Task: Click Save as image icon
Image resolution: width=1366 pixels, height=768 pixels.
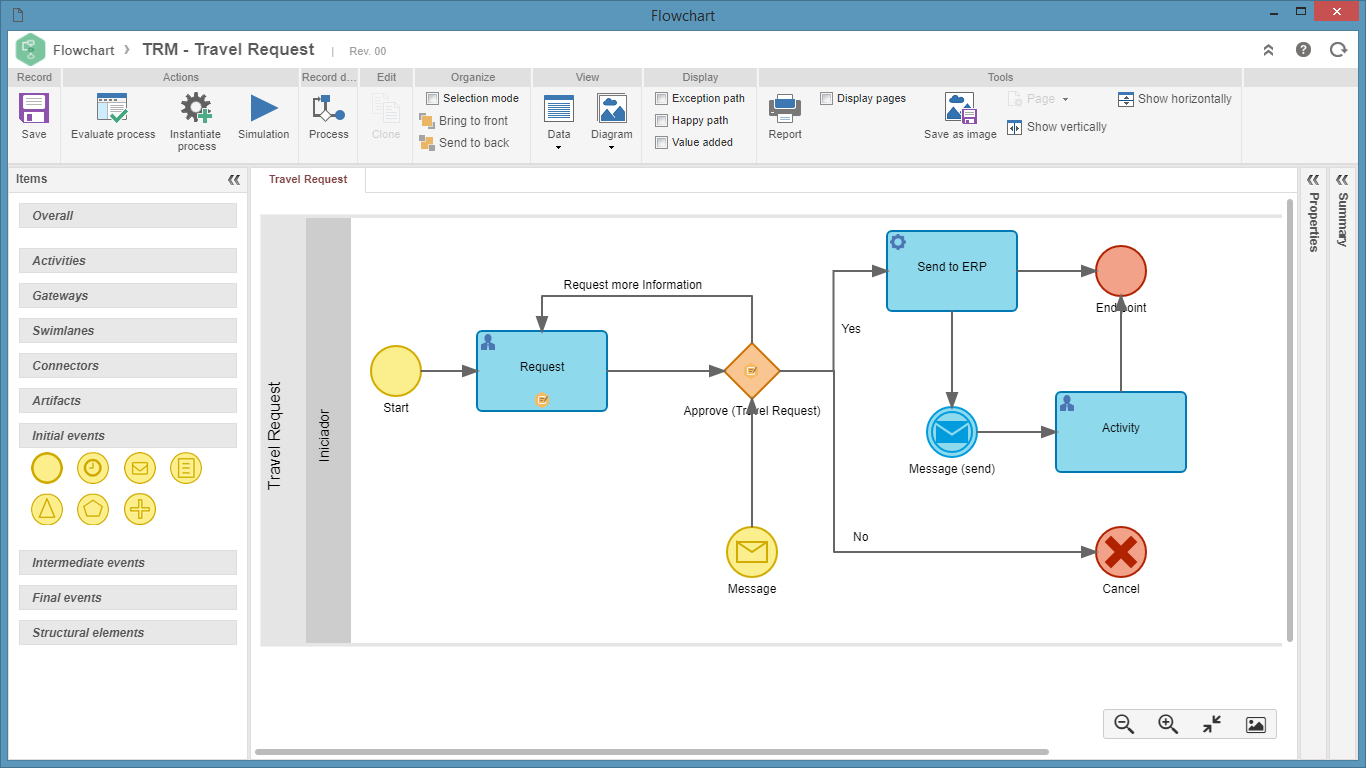Action: 960,108
